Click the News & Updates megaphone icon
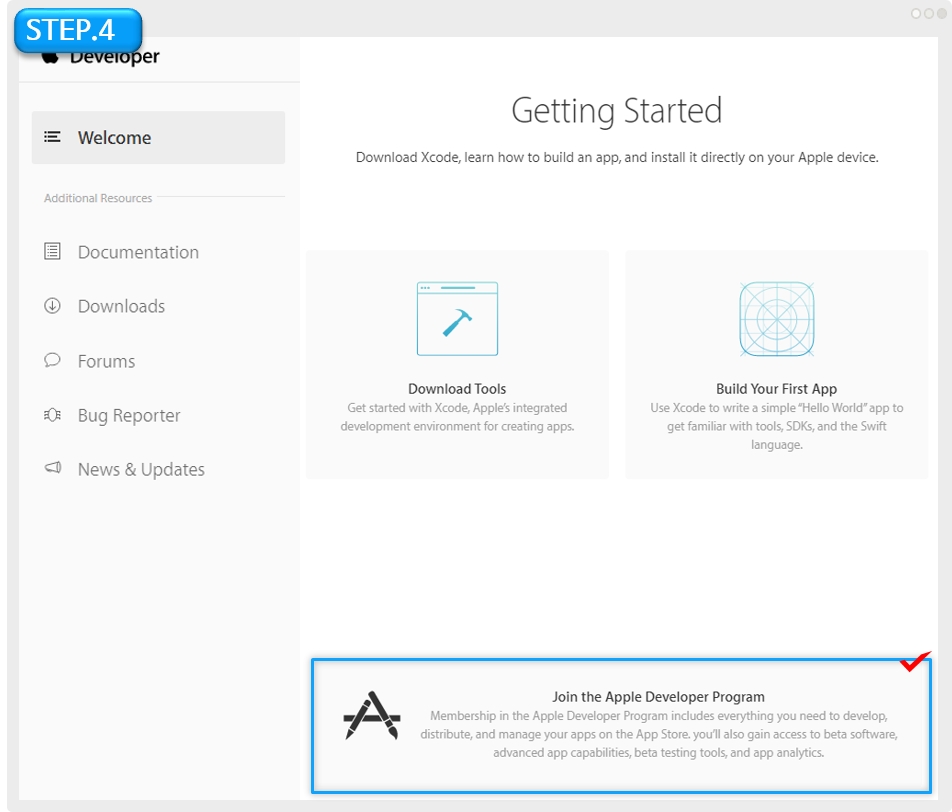Screen dimensions: 952x812 coord(53,469)
